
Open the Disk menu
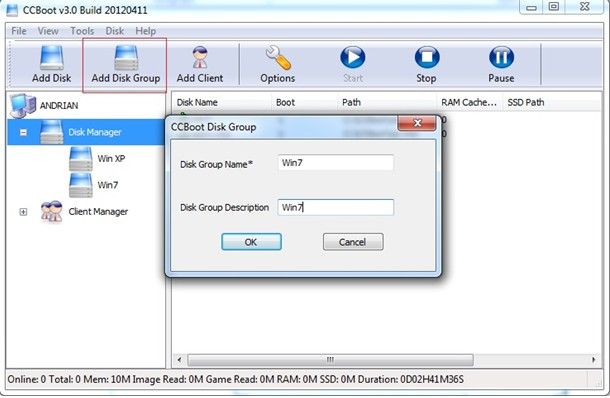(x=114, y=31)
